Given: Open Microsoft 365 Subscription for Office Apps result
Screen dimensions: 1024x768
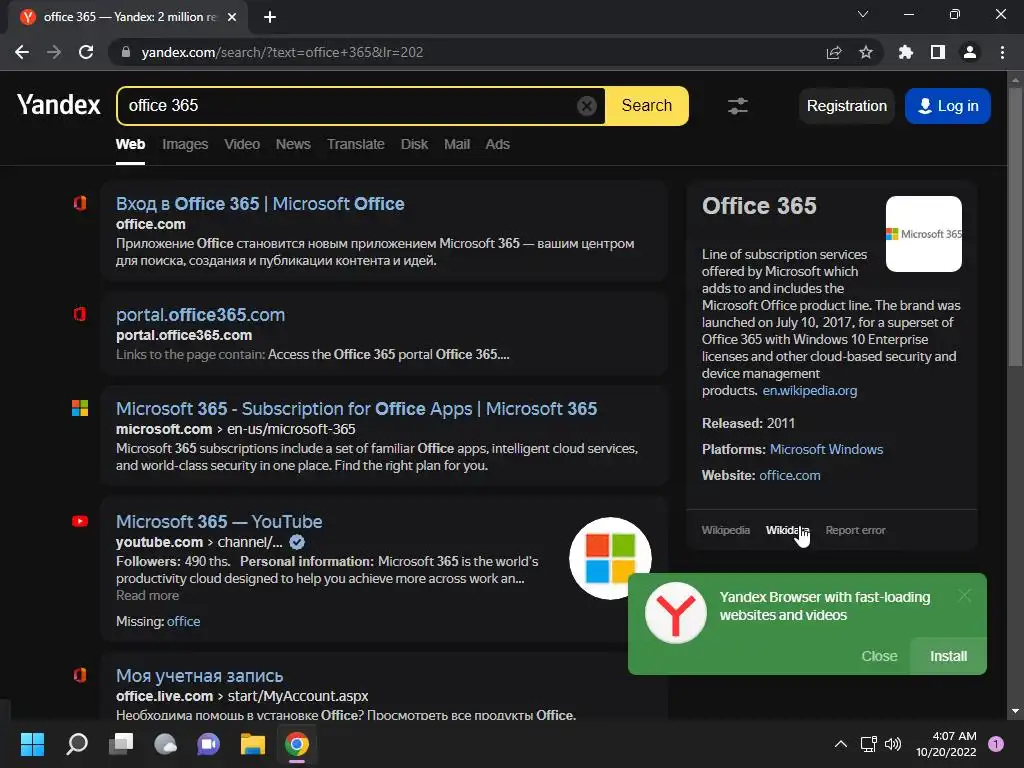Looking at the screenshot, I should pyautogui.click(x=357, y=409).
